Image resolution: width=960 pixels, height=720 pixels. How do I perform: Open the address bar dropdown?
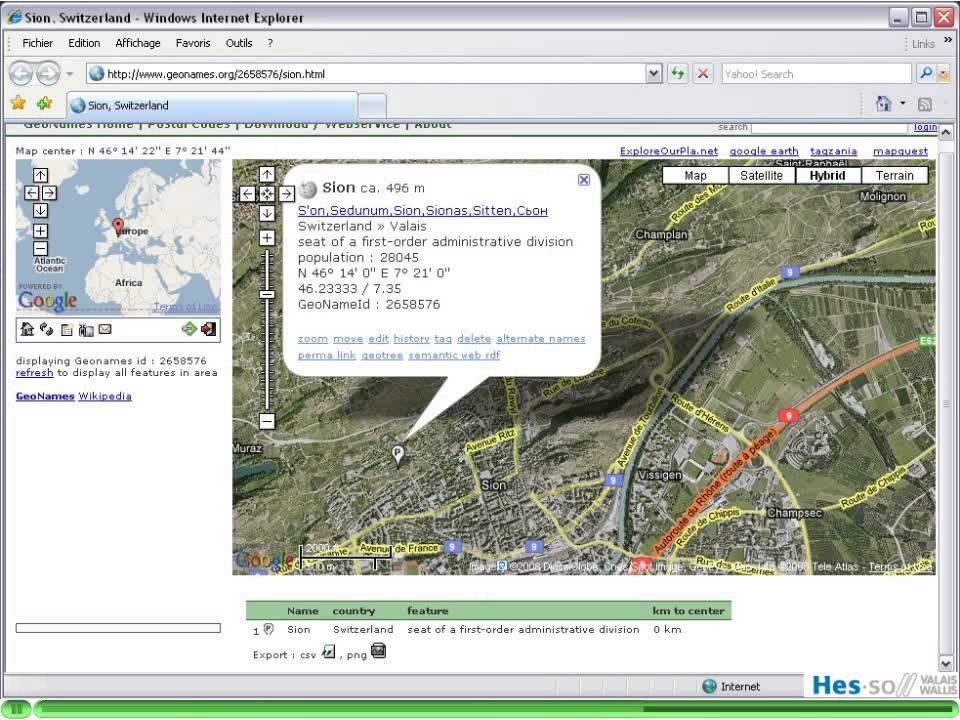click(x=654, y=74)
